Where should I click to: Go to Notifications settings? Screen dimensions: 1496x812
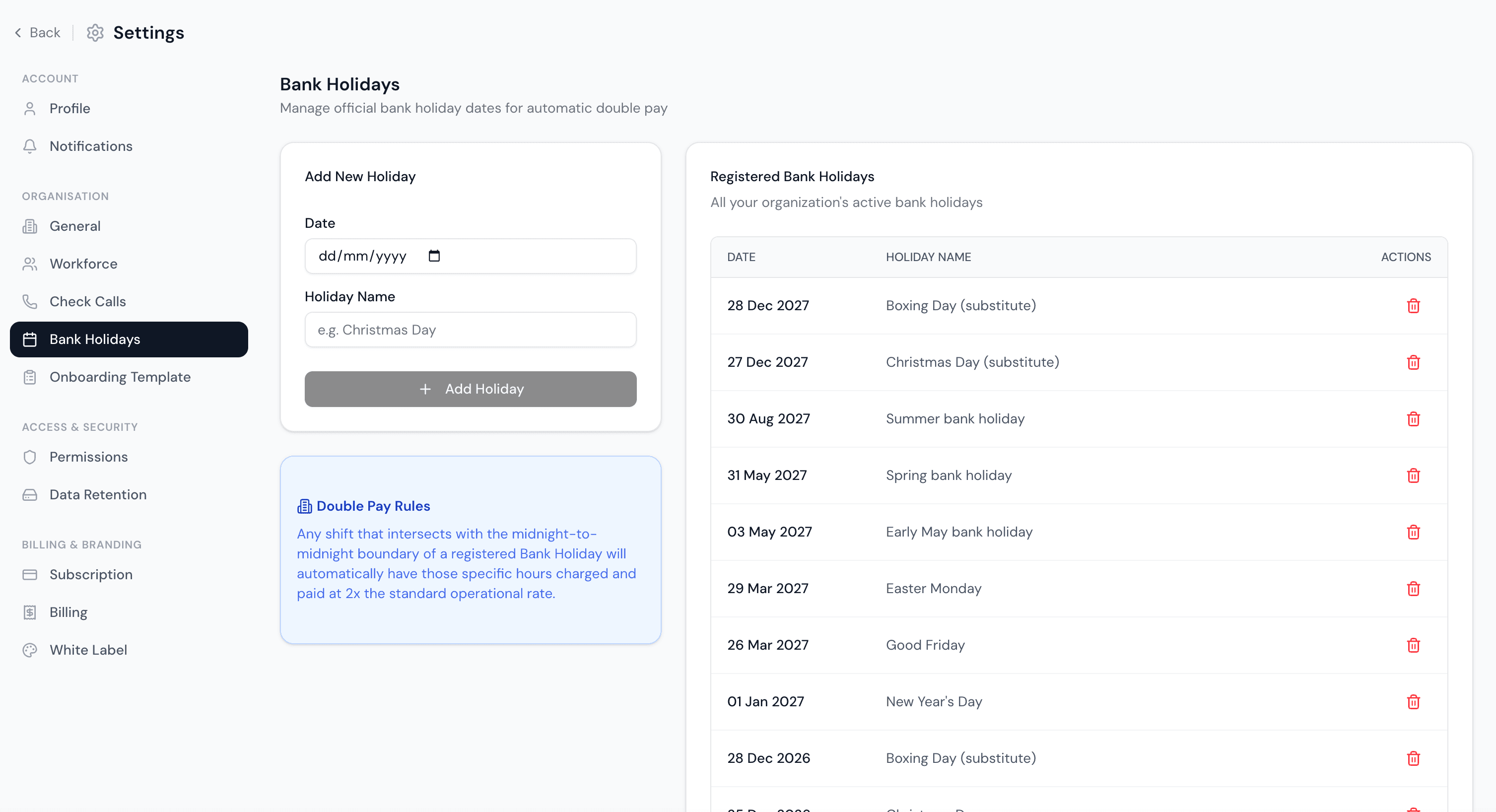point(129,146)
